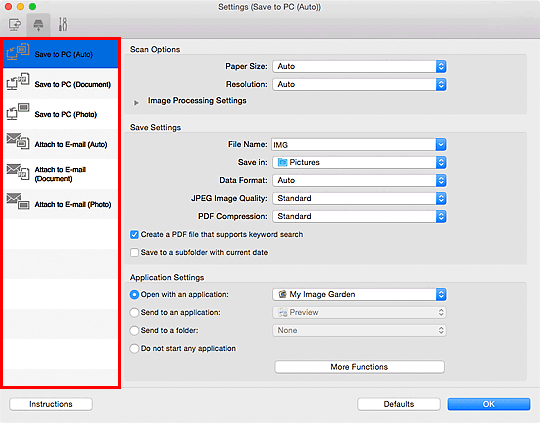Image resolution: width=540 pixels, height=423 pixels.
Task: Open the Data Format dropdown
Action: [359, 180]
